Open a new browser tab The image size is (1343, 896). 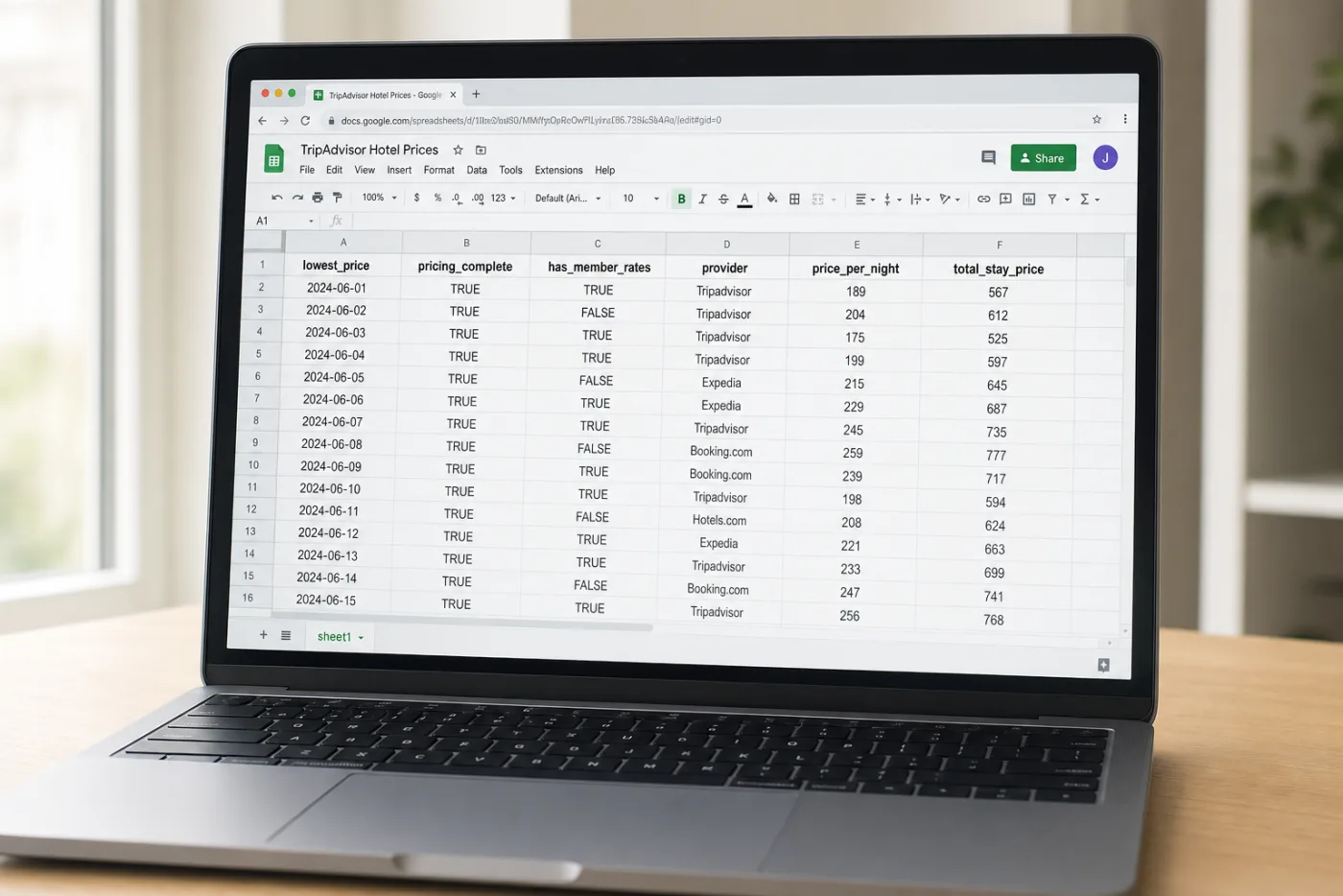476,94
